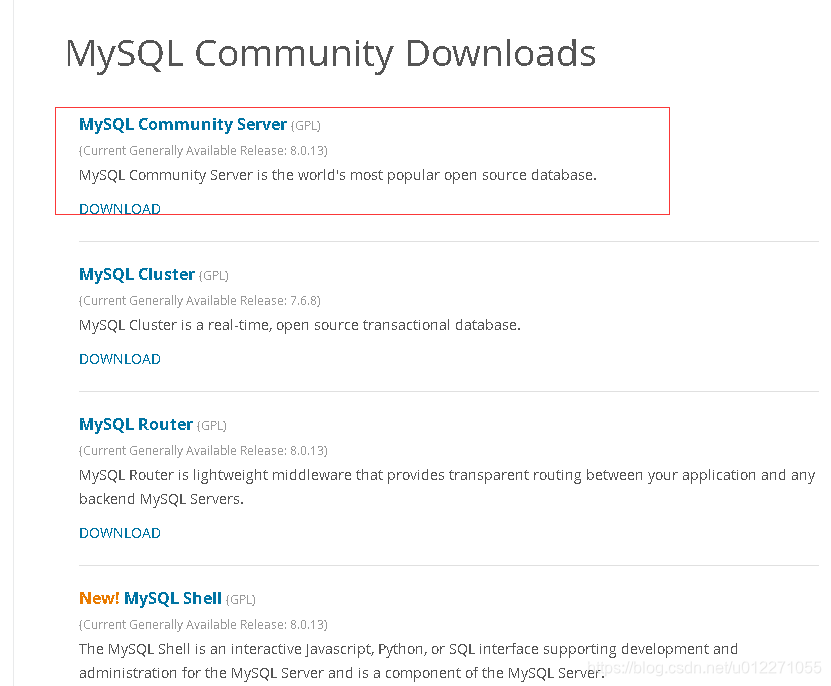Click the (GPL) label beside MySQL Router
Viewport: 831px width, 686px height.
pyautogui.click(x=211, y=426)
